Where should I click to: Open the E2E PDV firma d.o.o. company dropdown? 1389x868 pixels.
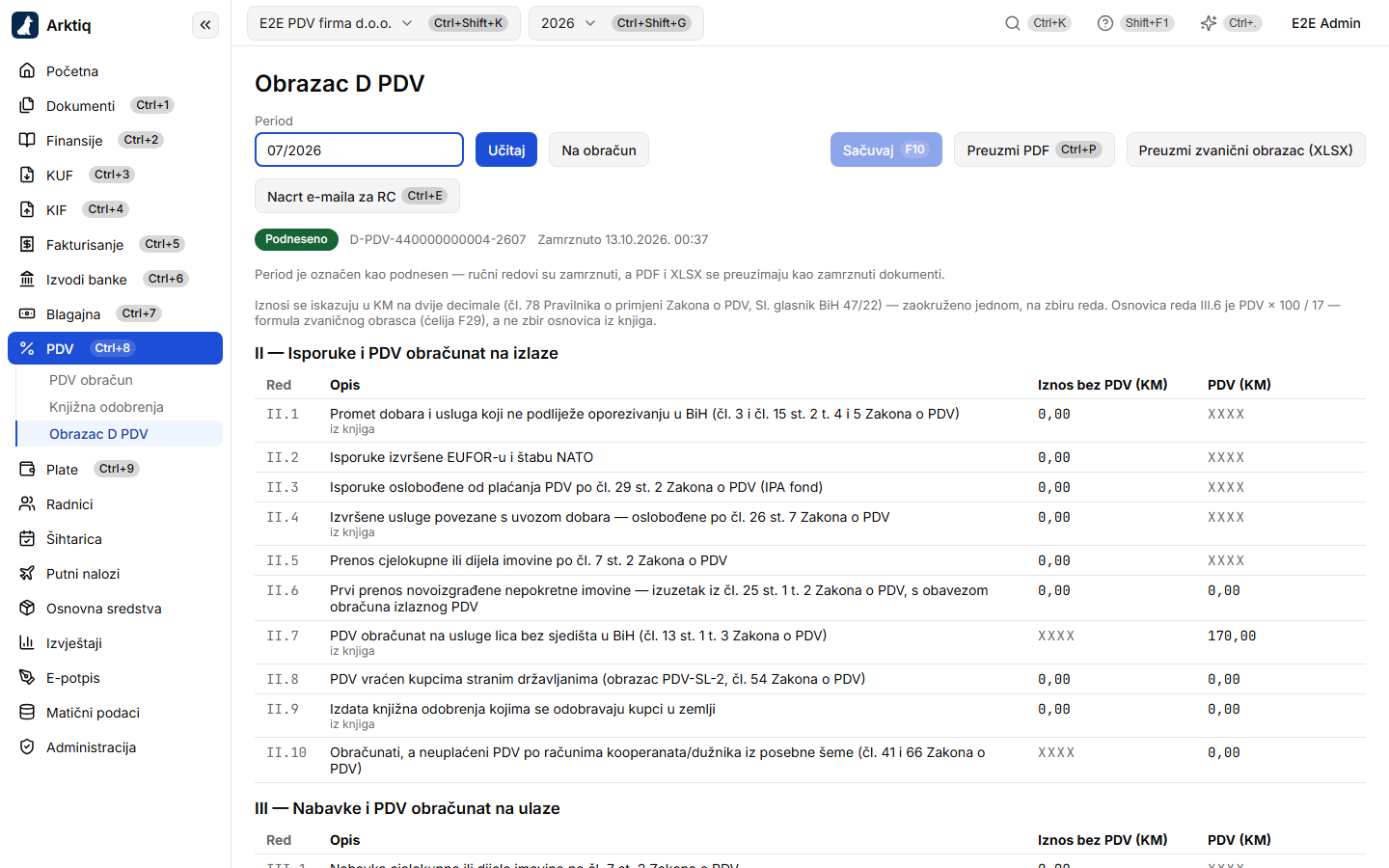384,23
